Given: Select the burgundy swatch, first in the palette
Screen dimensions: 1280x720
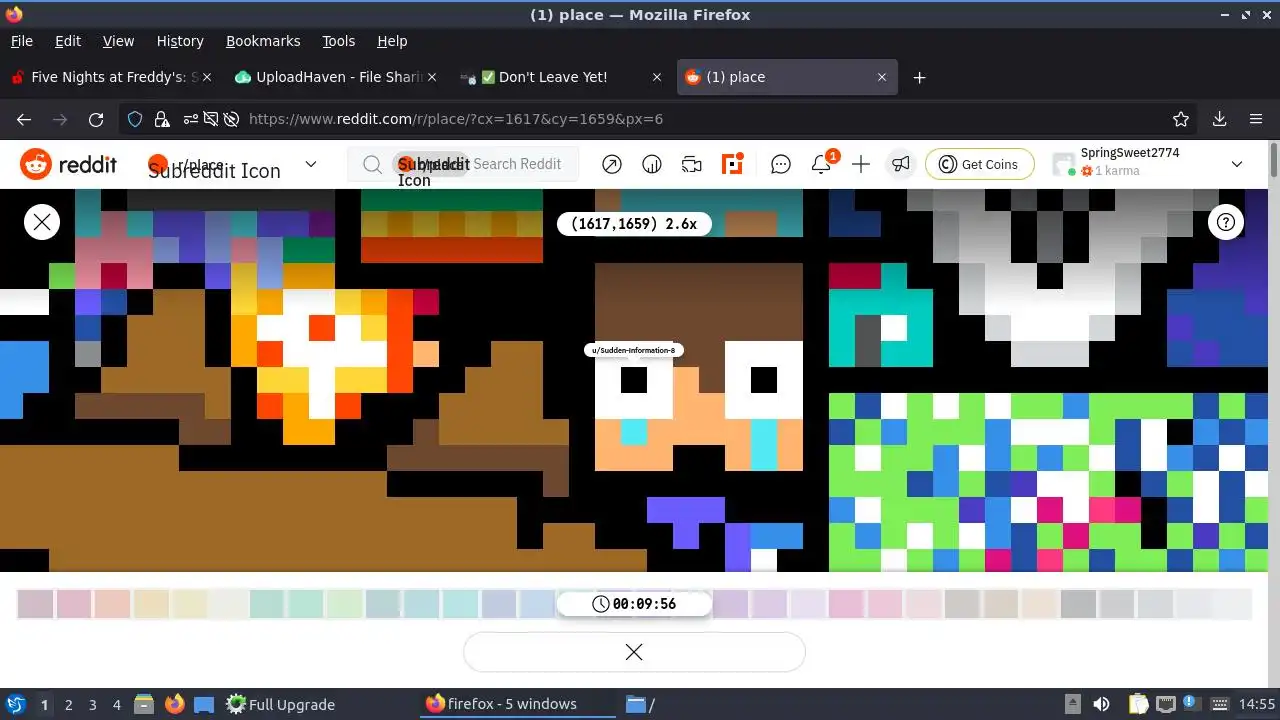Looking at the screenshot, I should [x=35, y=604].
